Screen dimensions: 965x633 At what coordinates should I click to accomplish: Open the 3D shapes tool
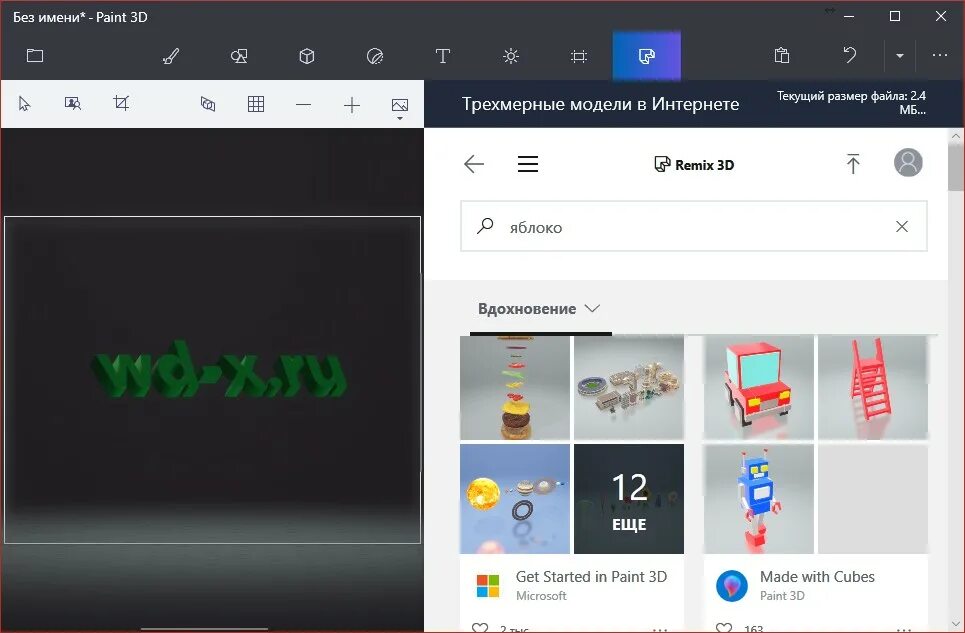pos(306,56)
